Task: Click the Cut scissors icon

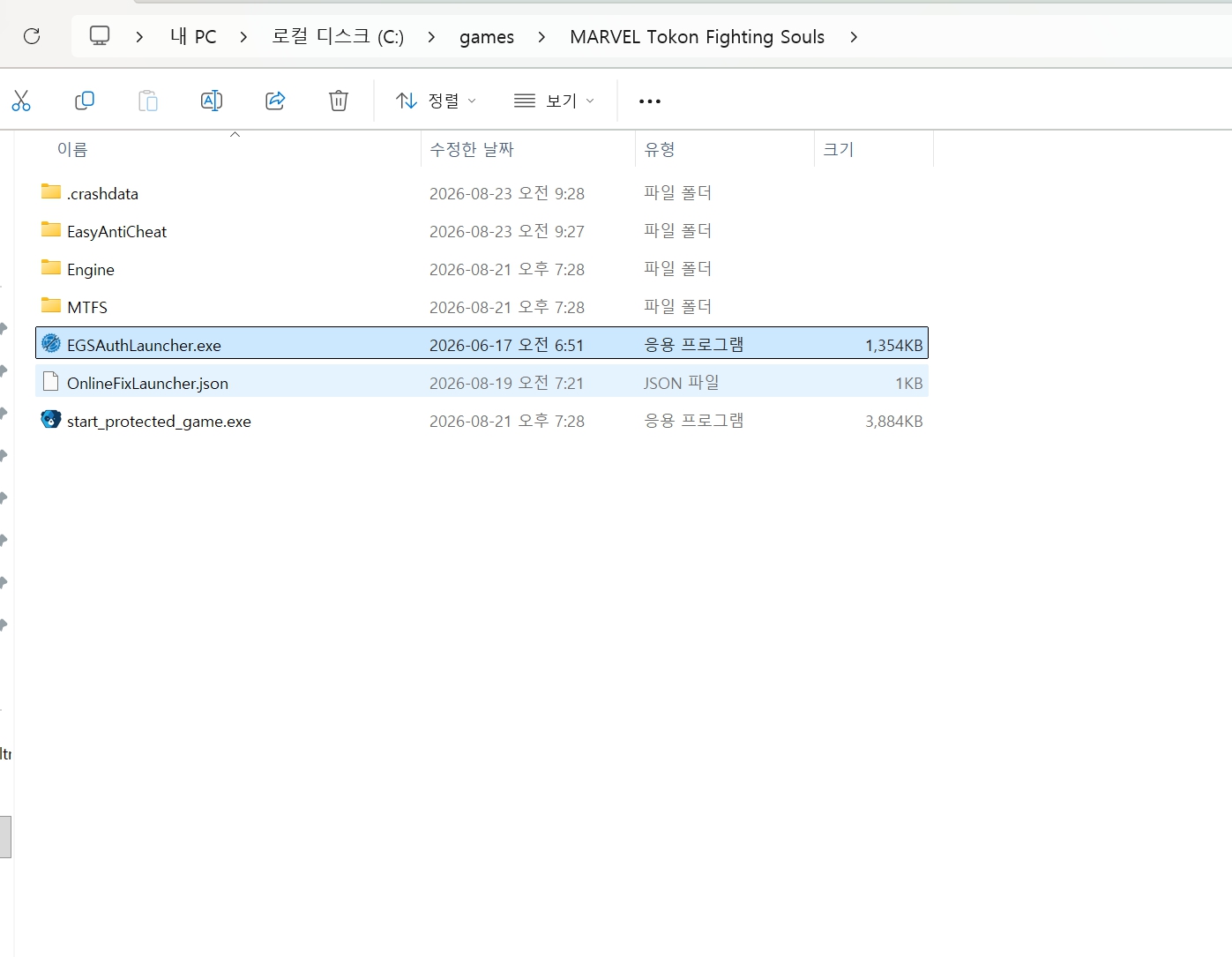Action: tap(21, 101)
